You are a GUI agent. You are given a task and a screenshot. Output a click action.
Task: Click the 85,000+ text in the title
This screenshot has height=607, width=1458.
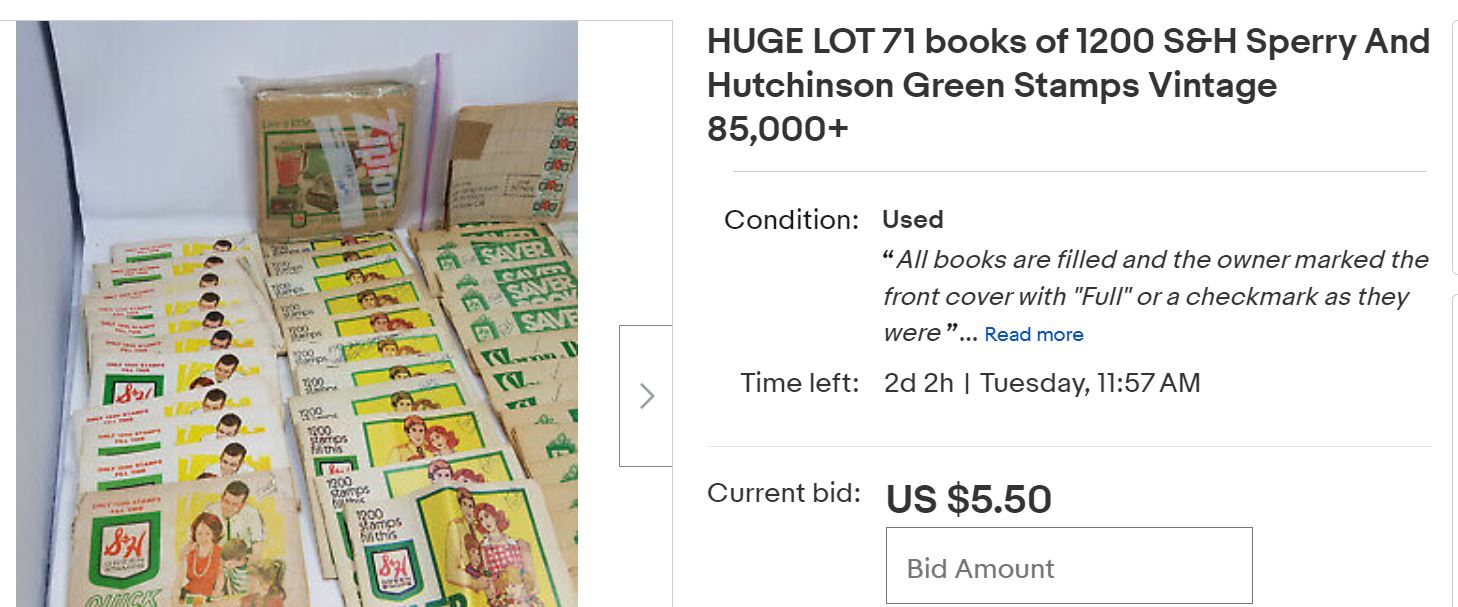pos(777,128)
